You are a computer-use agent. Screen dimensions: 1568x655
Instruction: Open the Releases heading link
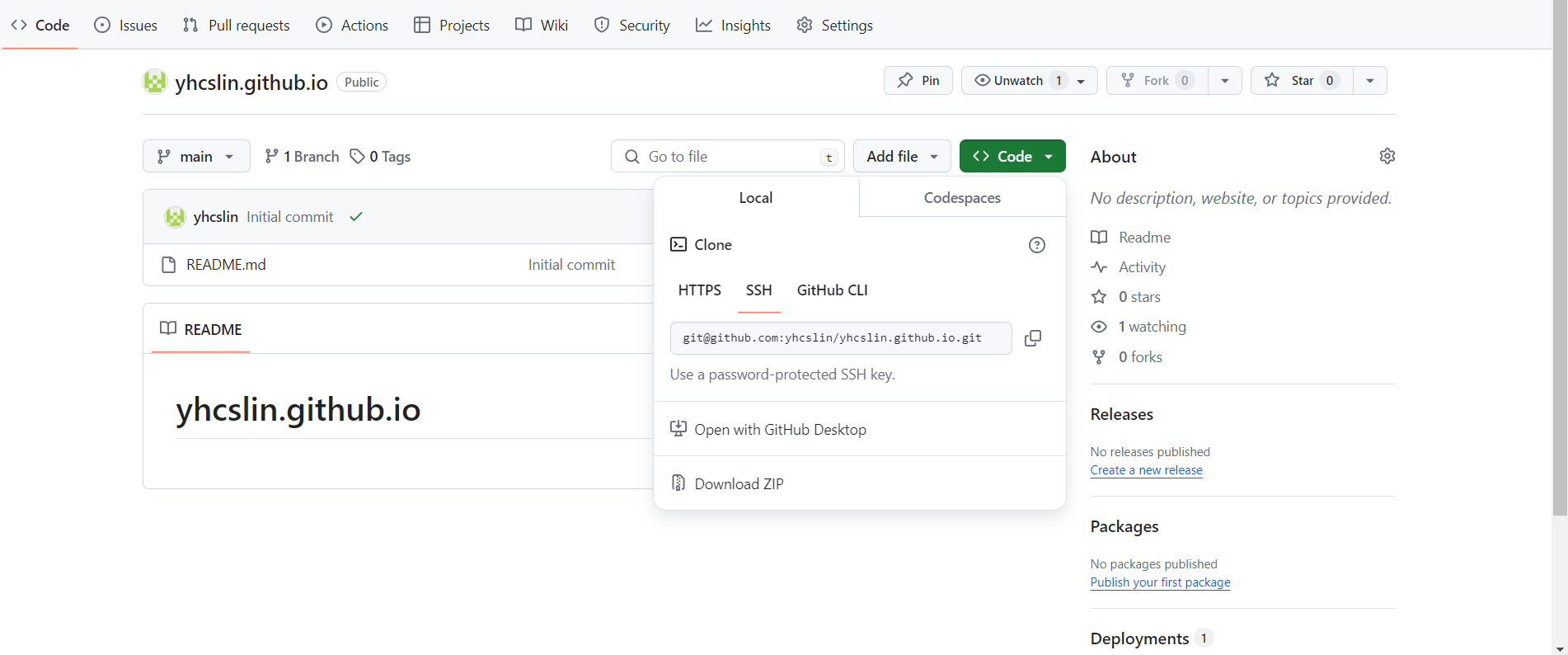pos(1122,414)
